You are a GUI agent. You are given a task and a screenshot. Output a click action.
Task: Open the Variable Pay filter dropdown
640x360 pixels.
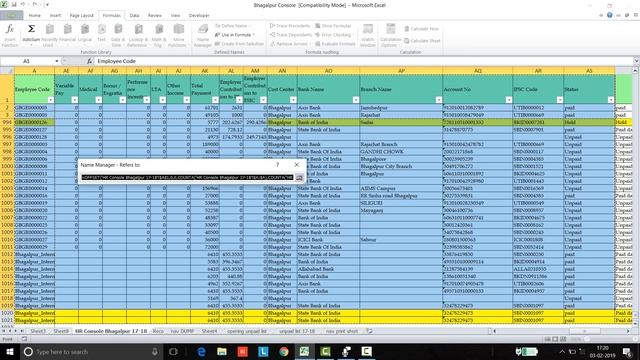click(x=74, y=100)
